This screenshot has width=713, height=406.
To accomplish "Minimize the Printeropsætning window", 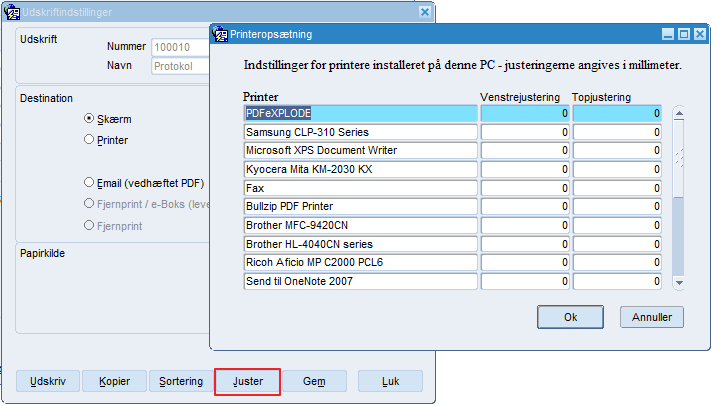I will pos(668,34).
